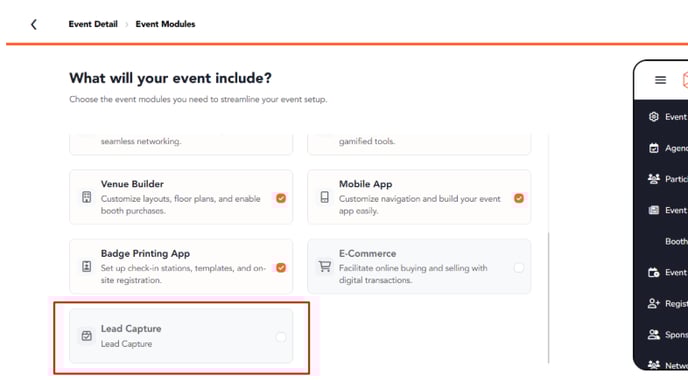
Task: Uncheck the Mobile App checkbox
Action: 519,198
